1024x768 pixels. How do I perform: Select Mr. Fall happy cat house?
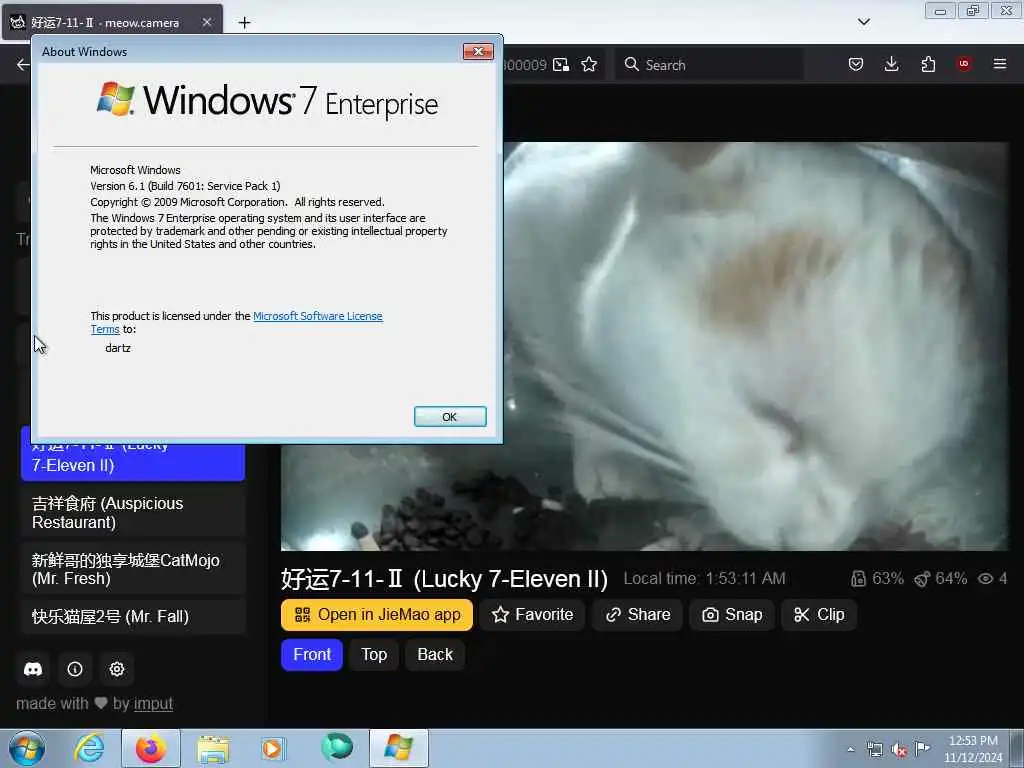133,616
